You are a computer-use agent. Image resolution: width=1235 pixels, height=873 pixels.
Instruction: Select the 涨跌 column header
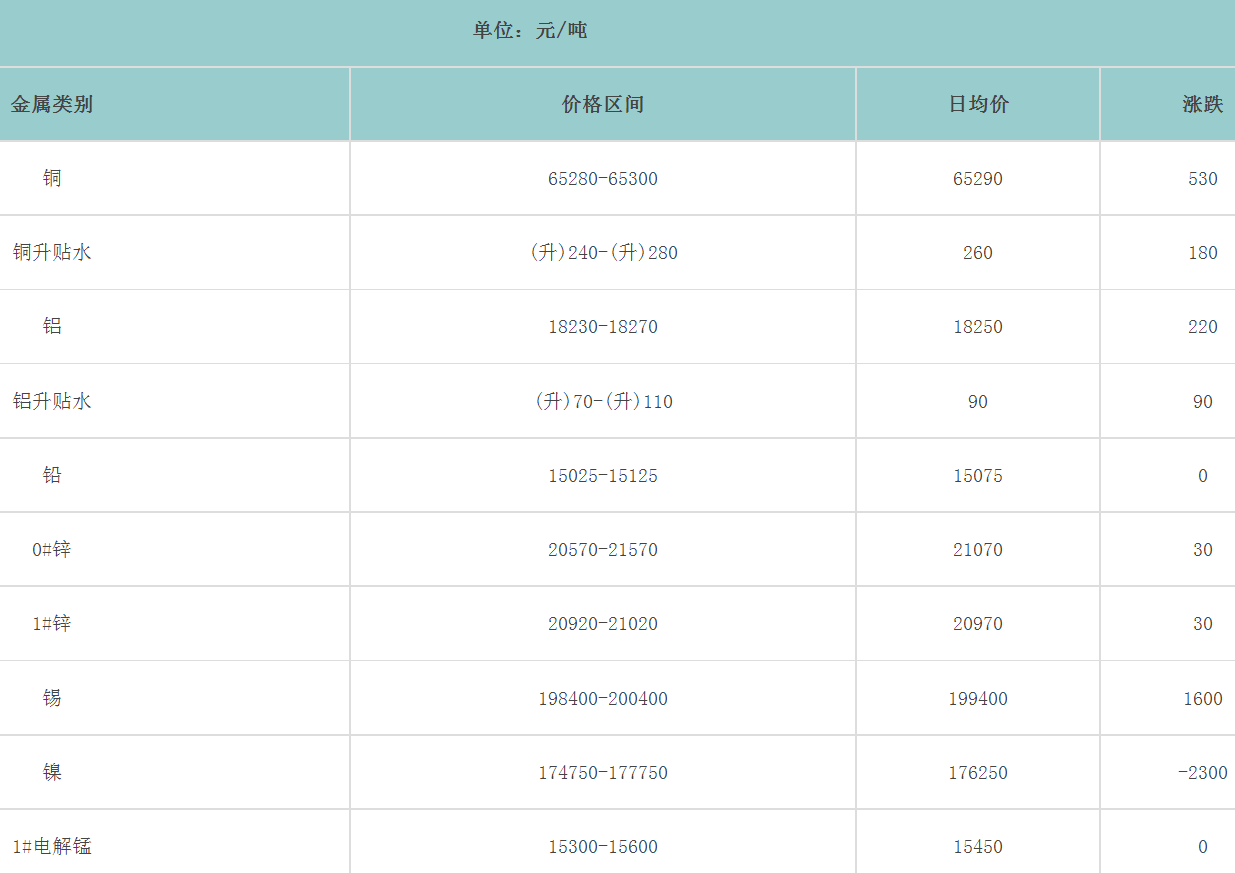point(1202,104)
